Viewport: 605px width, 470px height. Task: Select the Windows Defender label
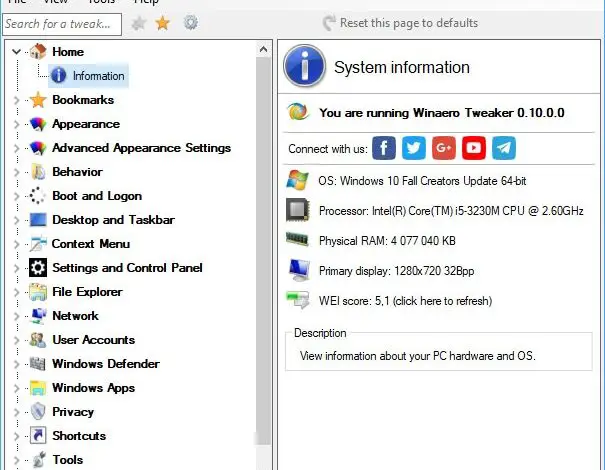click(x=106, y=364)
